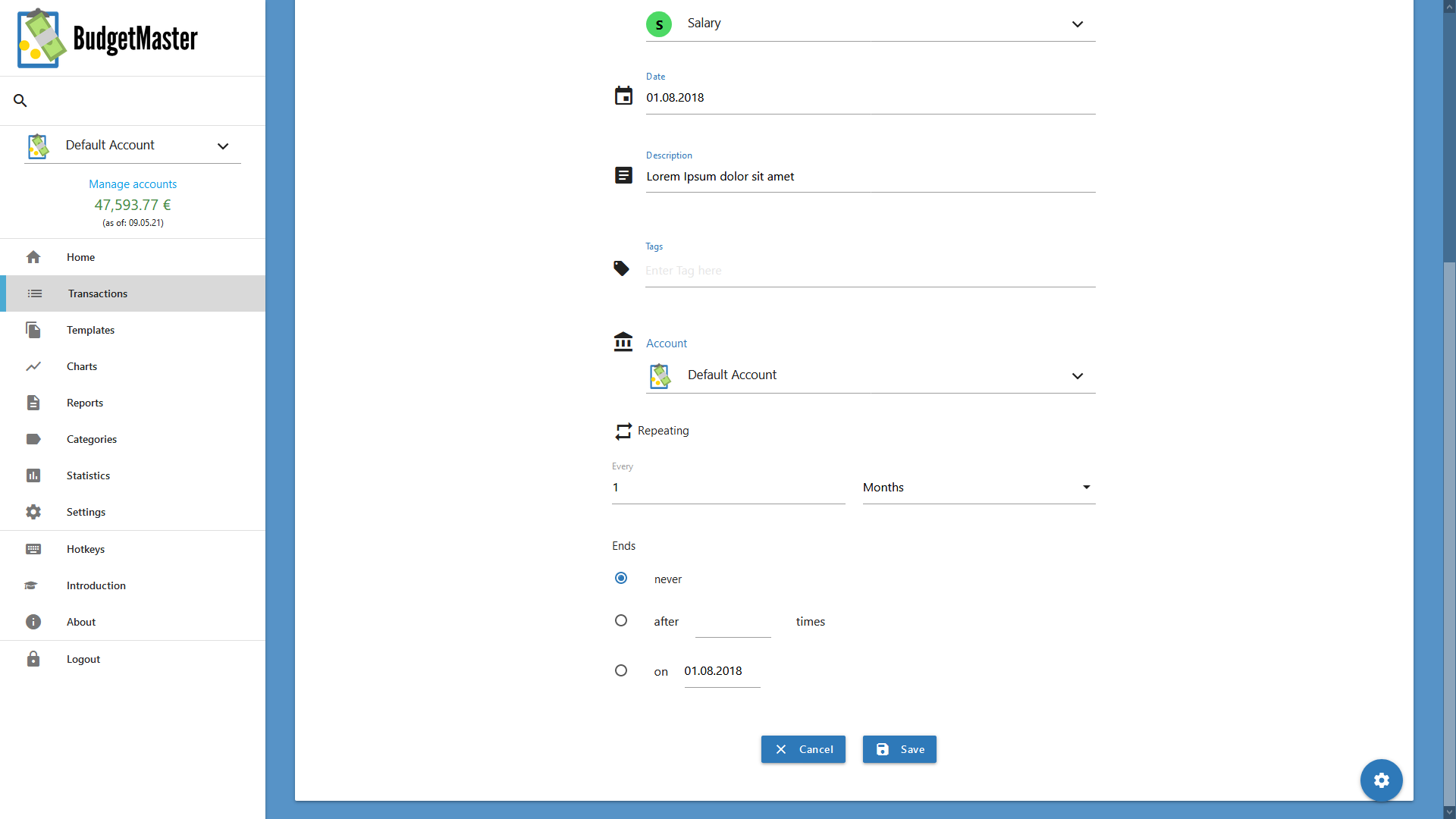Click the Save button
Screen dimensions: 1456x819
[899, 749]
